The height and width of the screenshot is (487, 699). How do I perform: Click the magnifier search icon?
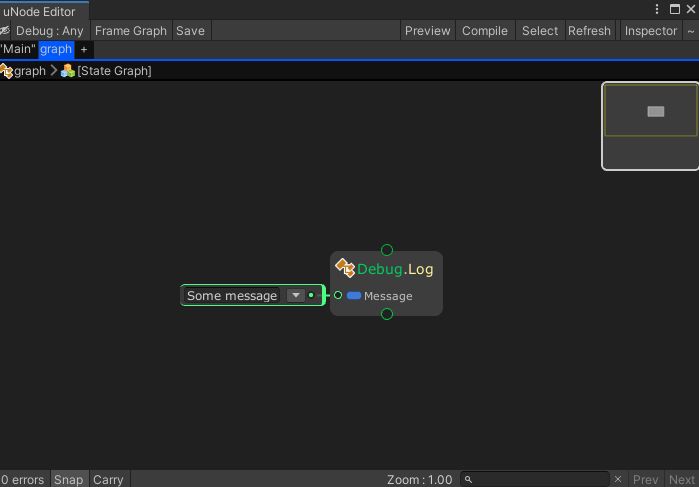click(468, 480)
